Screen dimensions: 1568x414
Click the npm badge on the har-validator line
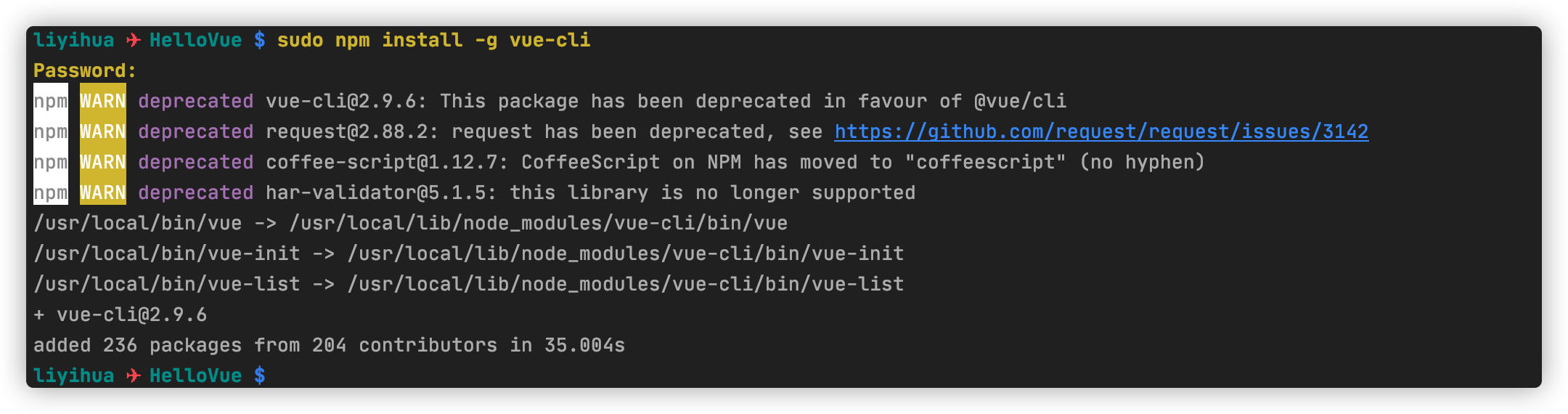(51, 192)
